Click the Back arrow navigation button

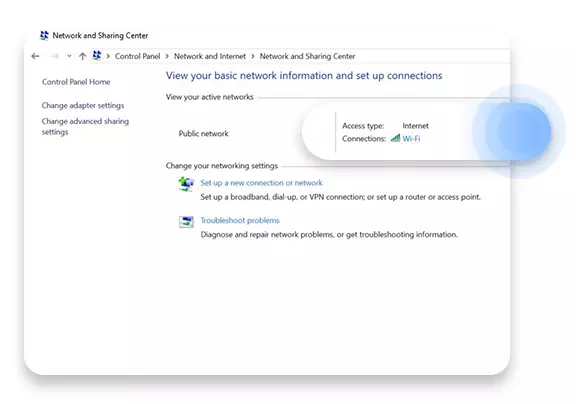click(x=35, y=56)
